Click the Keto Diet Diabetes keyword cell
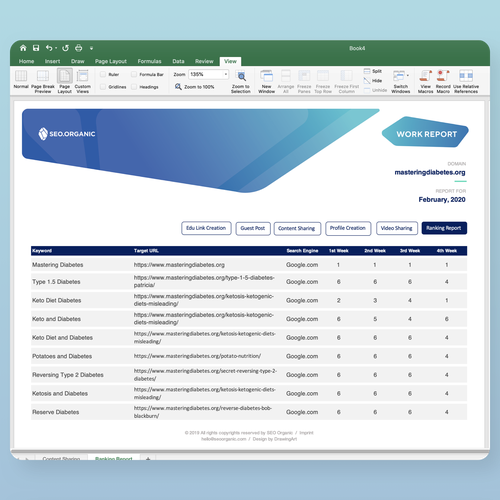The image size is (500, 500). pyautogui.click(x=57, y=300)
